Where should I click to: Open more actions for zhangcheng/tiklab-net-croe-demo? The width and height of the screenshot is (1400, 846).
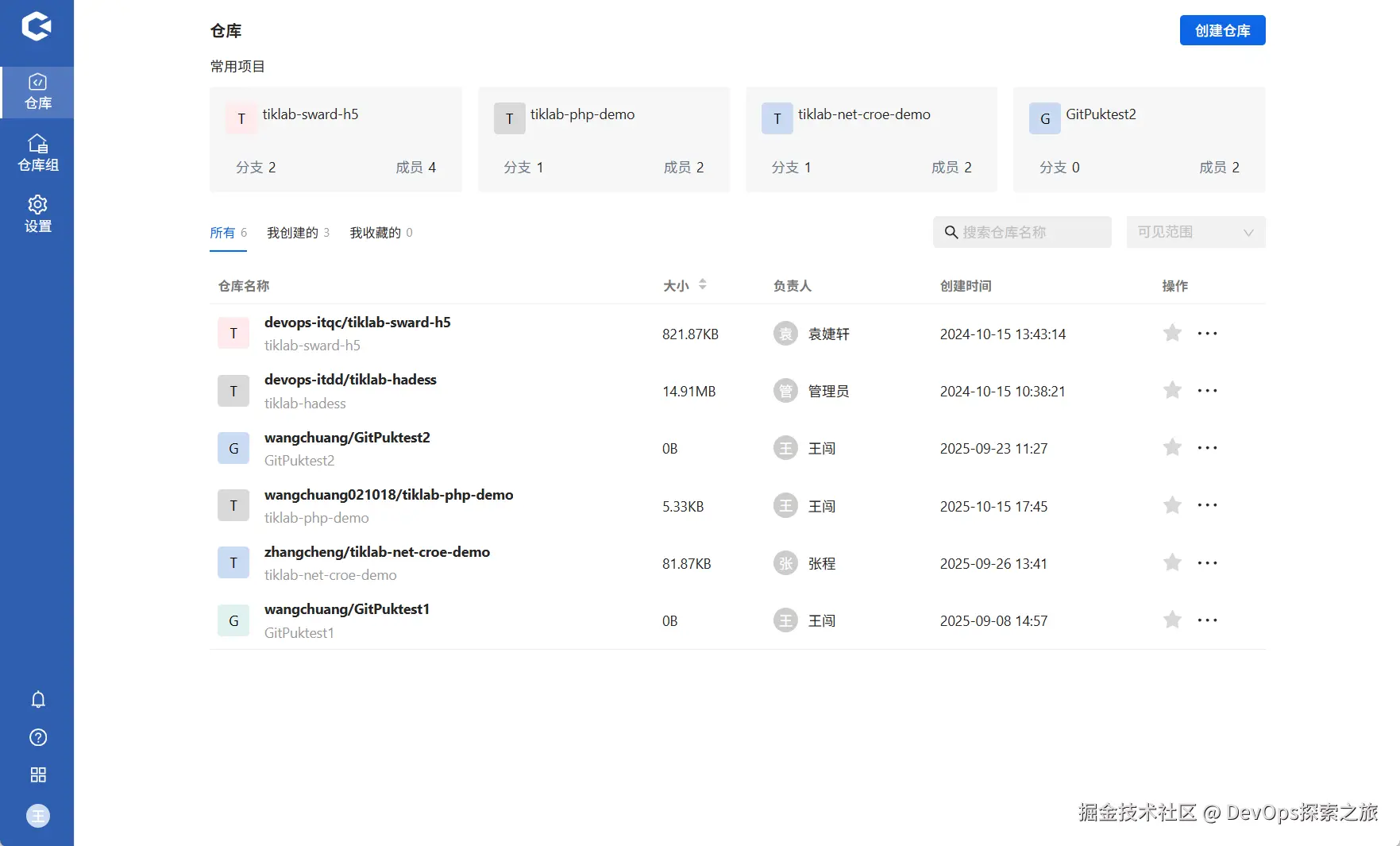coord(1207,563)
